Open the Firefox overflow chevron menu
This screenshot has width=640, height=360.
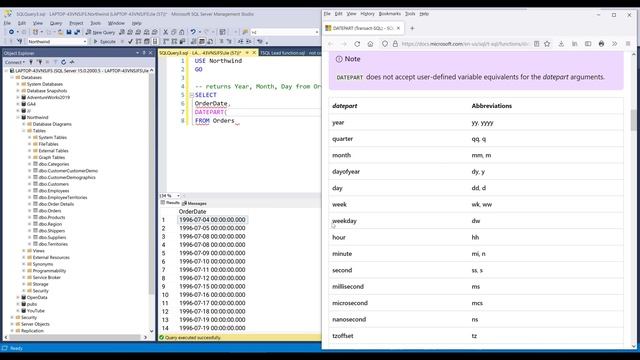(614, 44)
